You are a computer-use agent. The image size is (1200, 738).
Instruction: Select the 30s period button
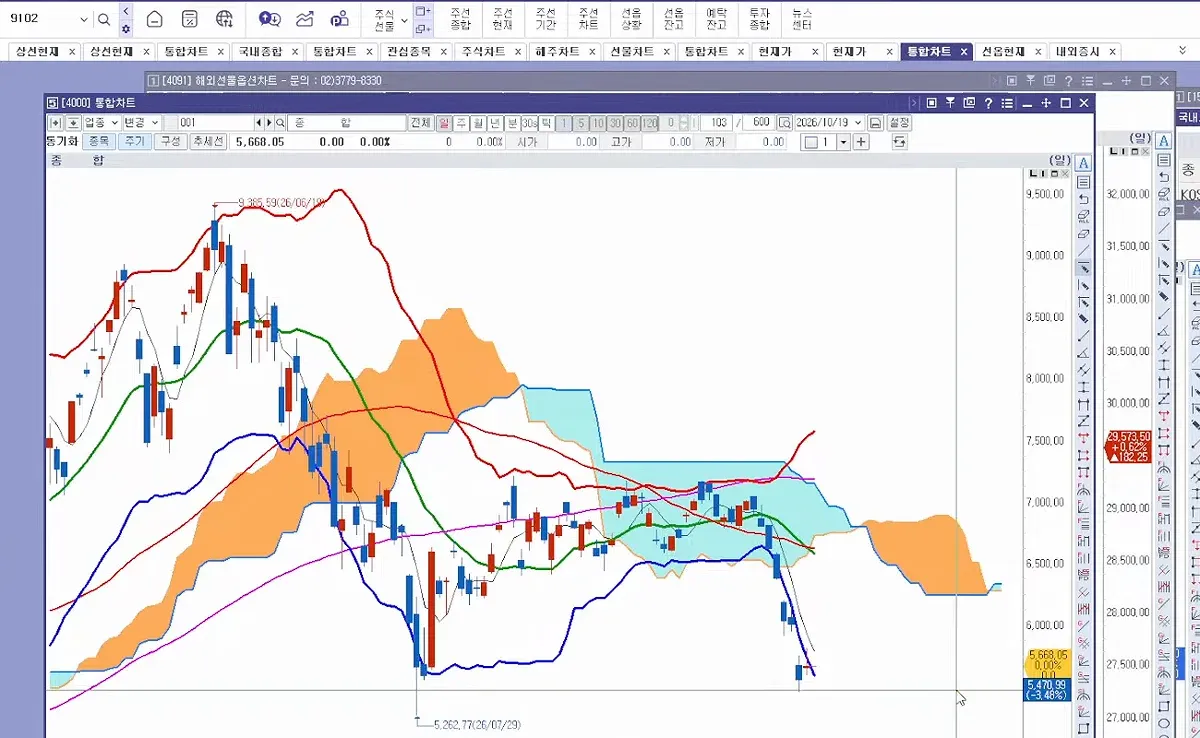pos(529,123)
